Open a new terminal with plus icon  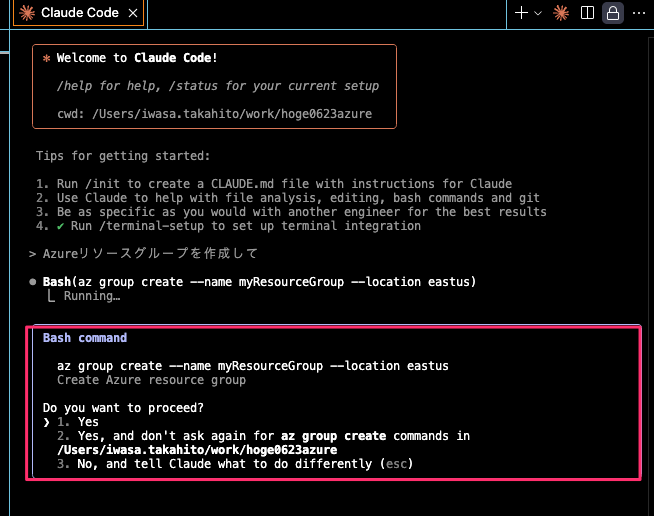point(521,13)
